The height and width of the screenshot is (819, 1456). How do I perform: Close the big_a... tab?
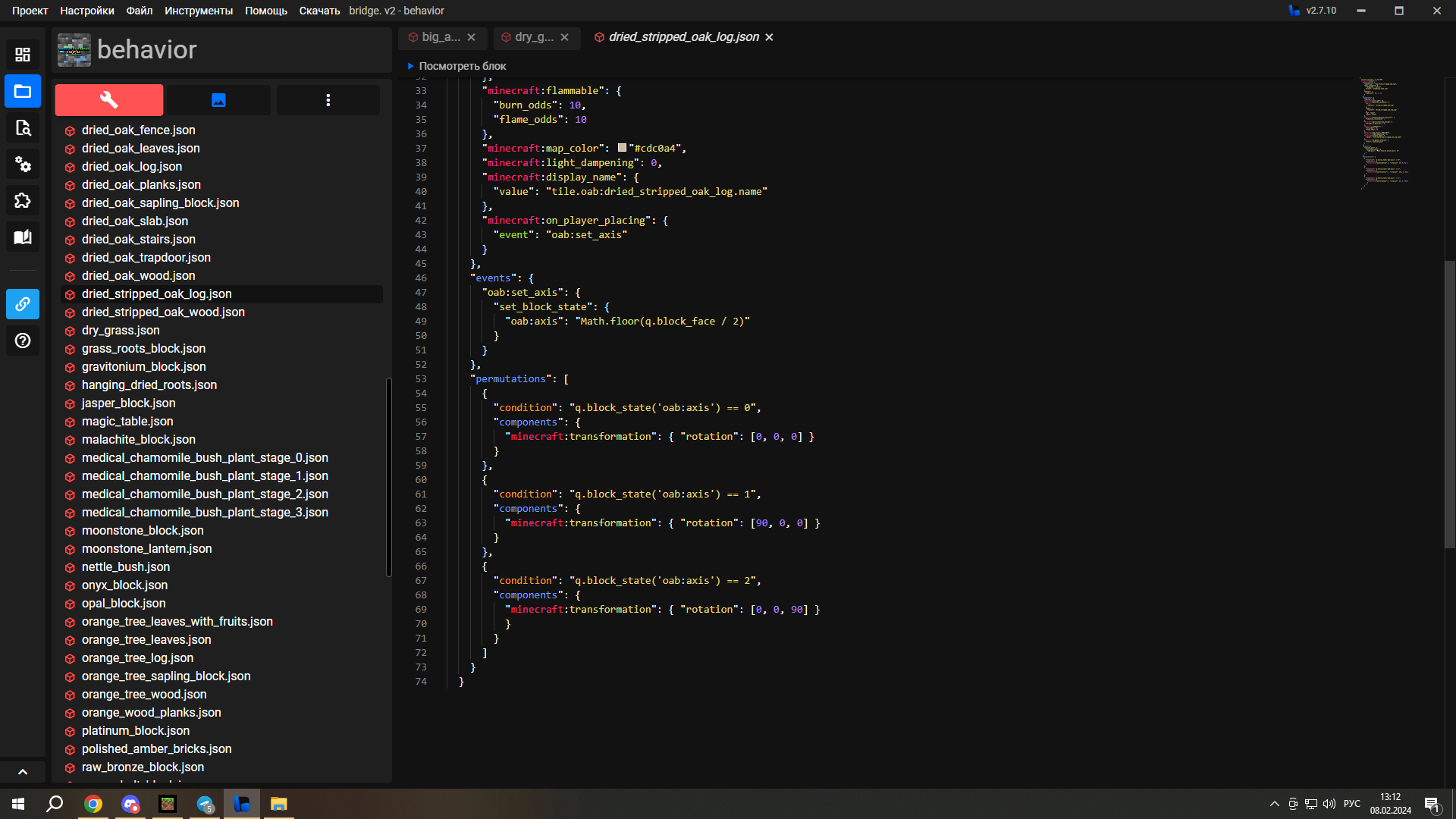point(471,37)
